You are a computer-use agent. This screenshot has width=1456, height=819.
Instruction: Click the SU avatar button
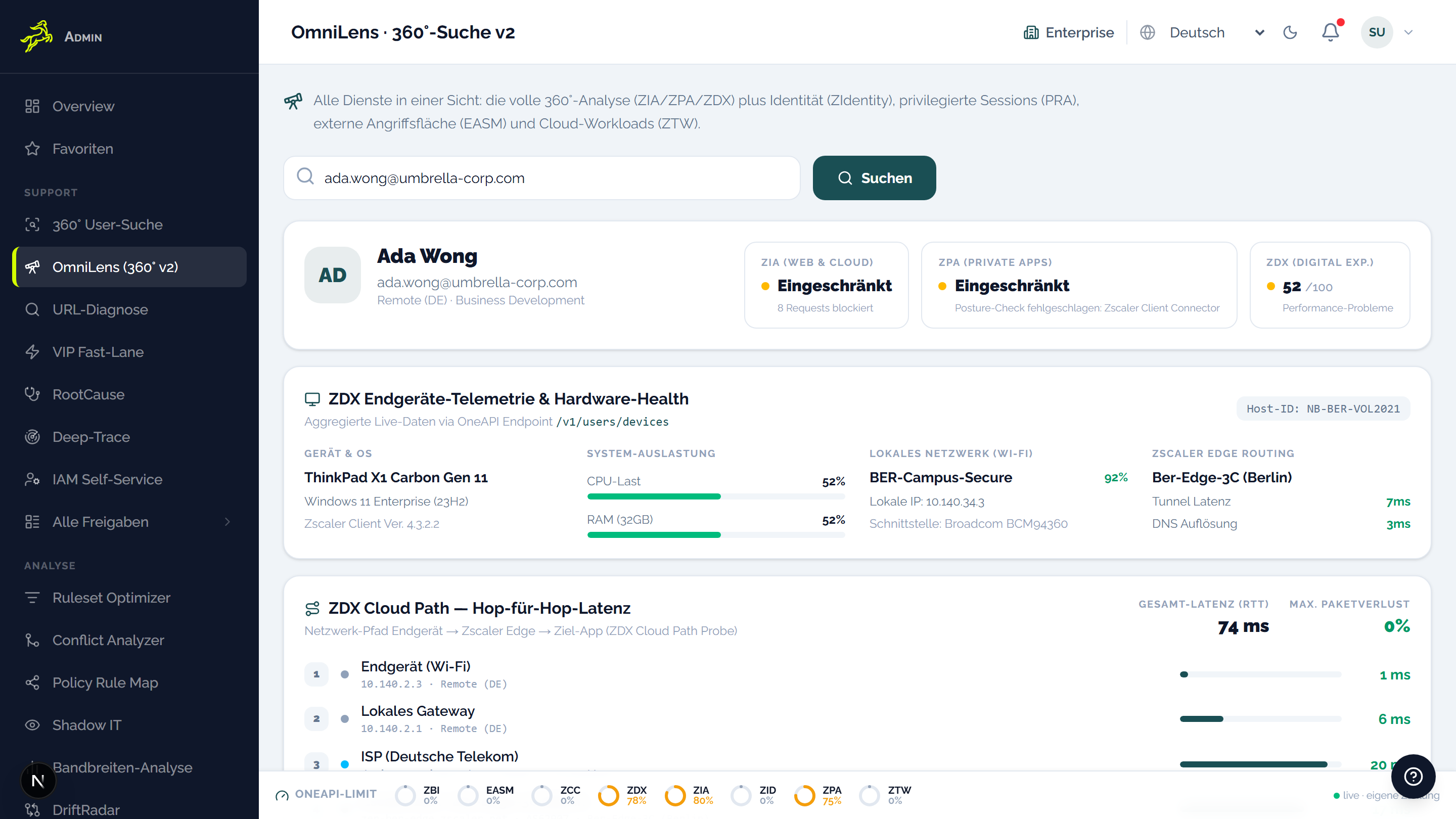tap(1376, 32)
